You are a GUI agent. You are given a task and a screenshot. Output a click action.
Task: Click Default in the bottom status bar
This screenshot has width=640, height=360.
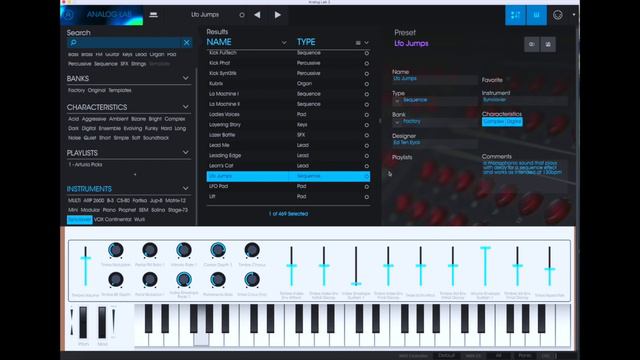[446, 356]
